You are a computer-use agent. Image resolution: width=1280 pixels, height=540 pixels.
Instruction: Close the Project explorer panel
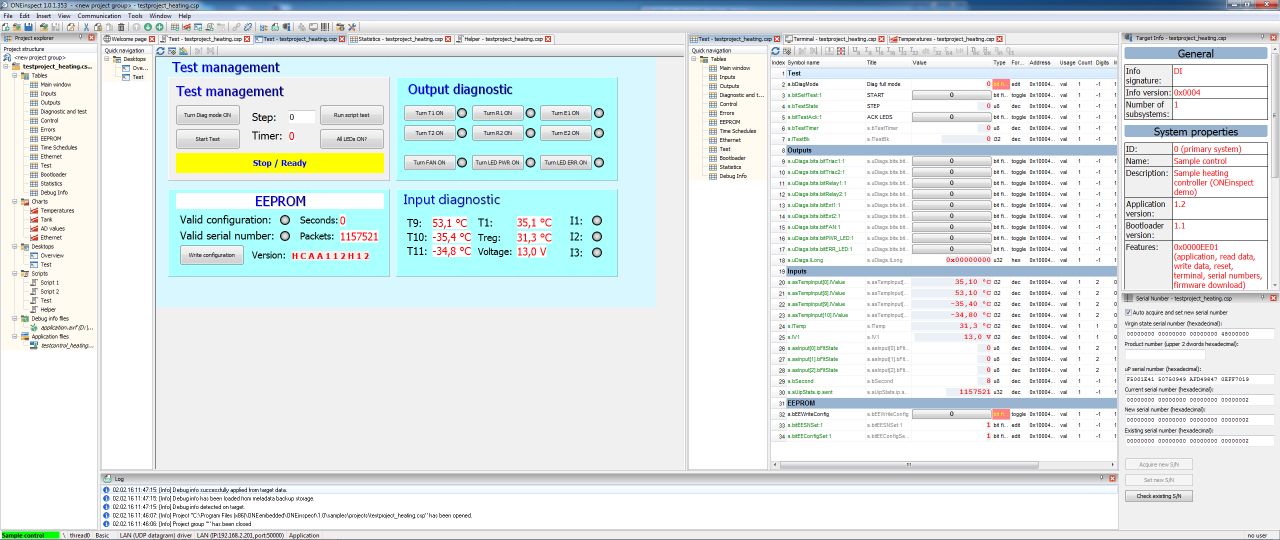coord(91,38)
